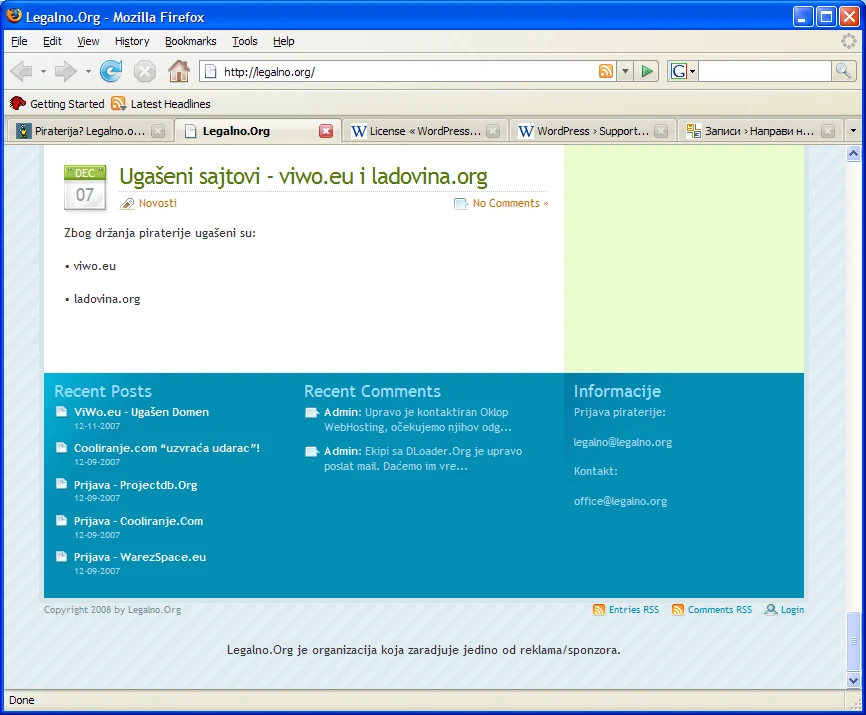Open the History menu

132,41
